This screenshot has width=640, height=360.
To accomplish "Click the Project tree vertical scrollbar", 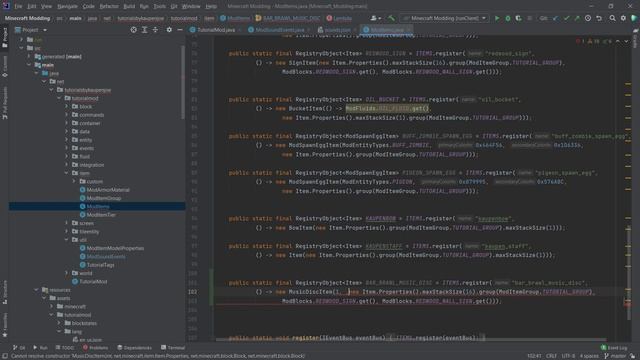I will point(183,82).
